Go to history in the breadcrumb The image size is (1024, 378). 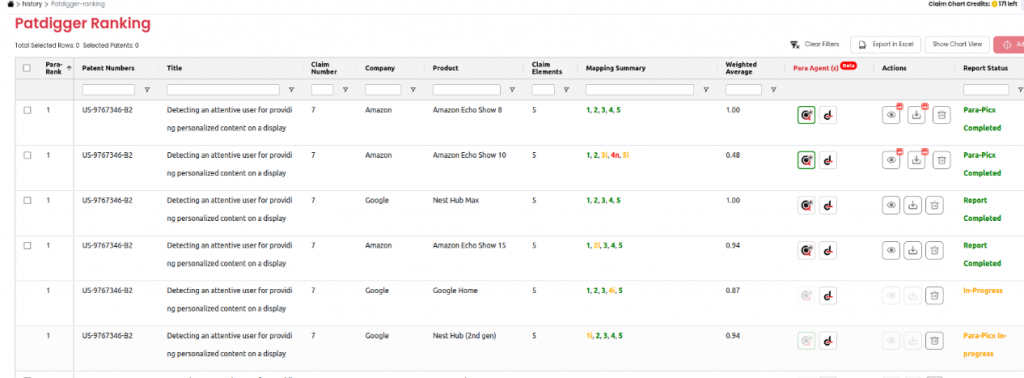point(31,4)
